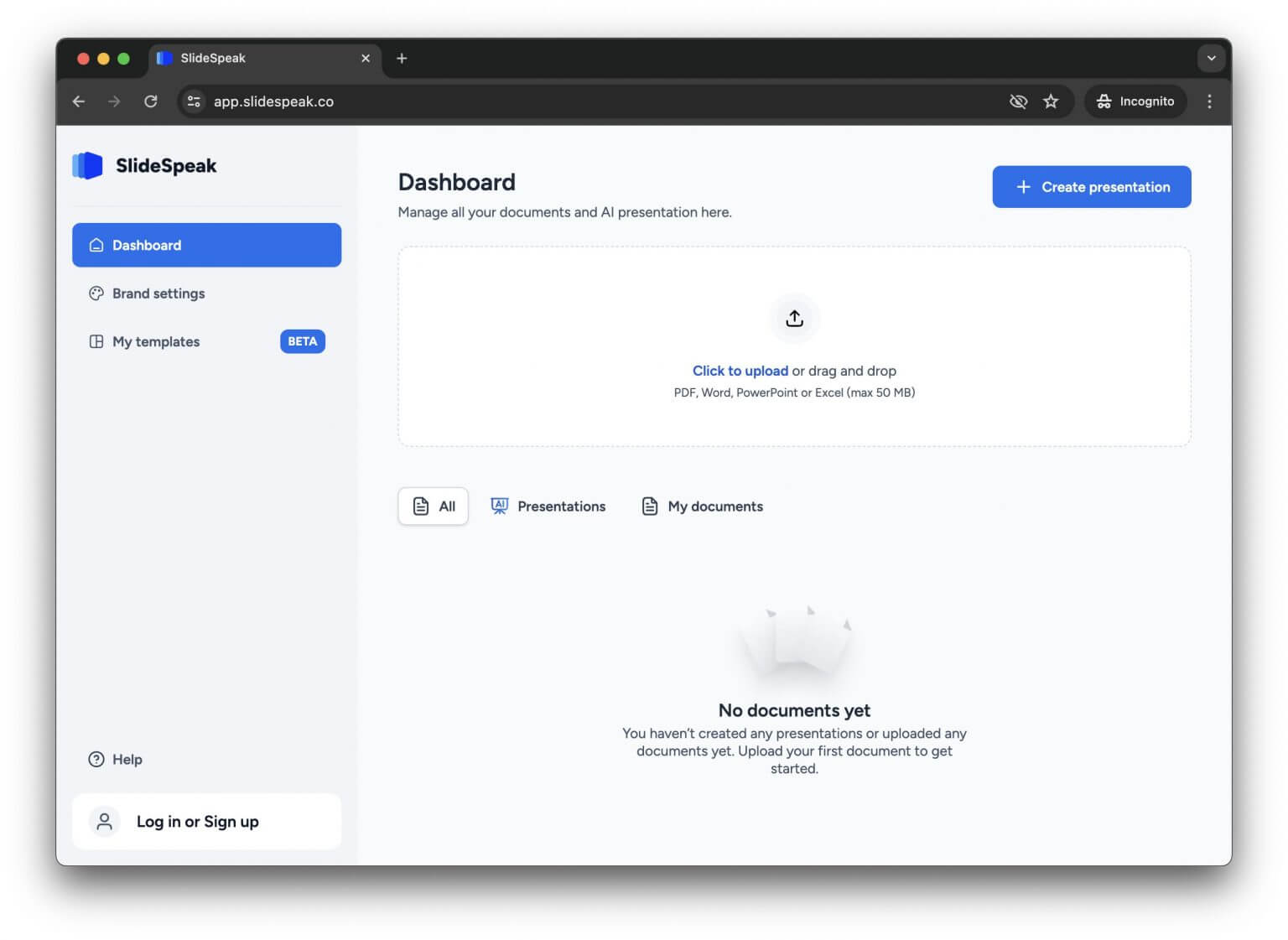Open the browser window dropdown chevron
Viewport: 1288px width, 940px height.
pyautogui.click(x=1211, y=58)
